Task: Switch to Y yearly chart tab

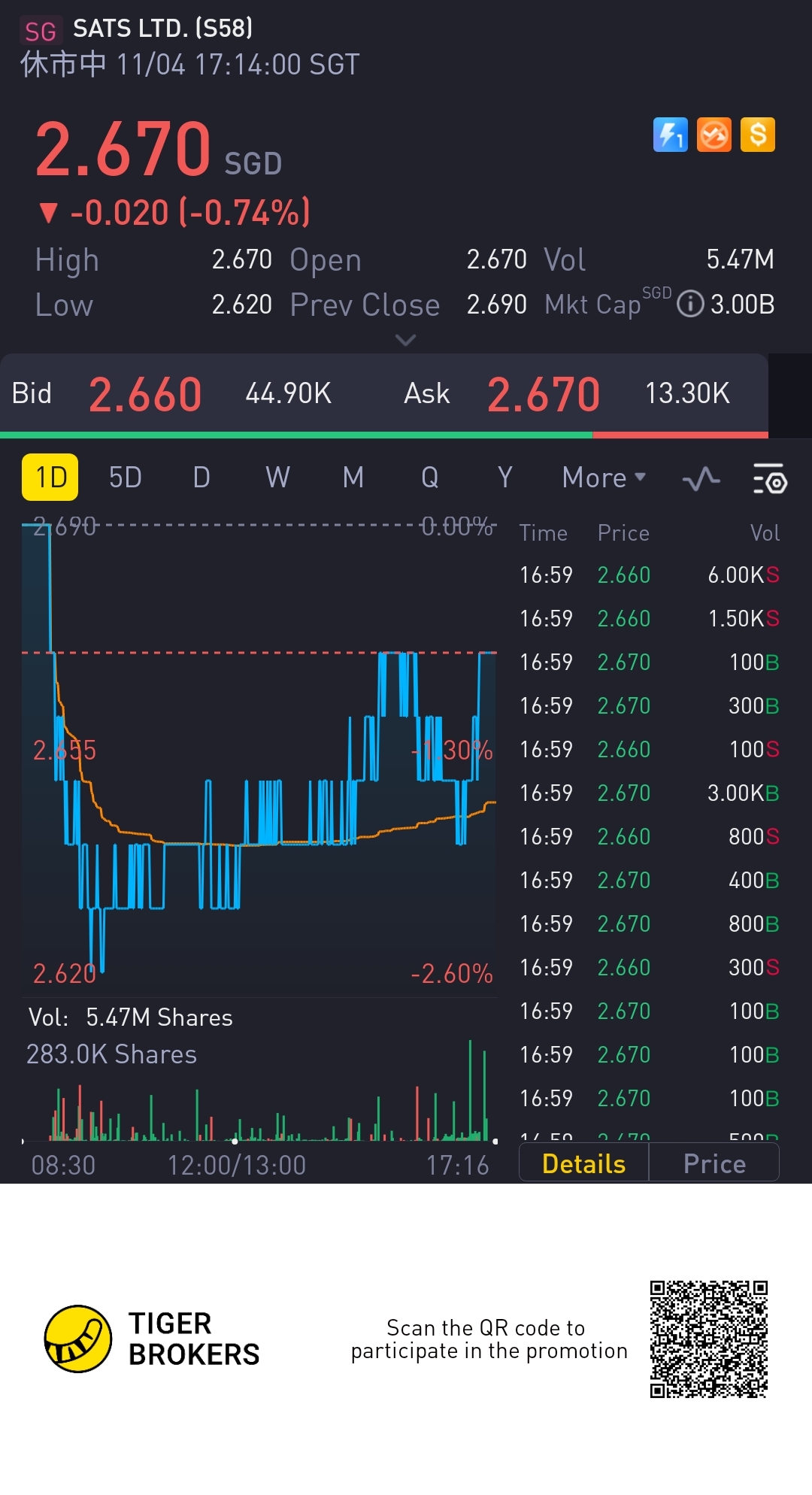Action: click(504, 477)
